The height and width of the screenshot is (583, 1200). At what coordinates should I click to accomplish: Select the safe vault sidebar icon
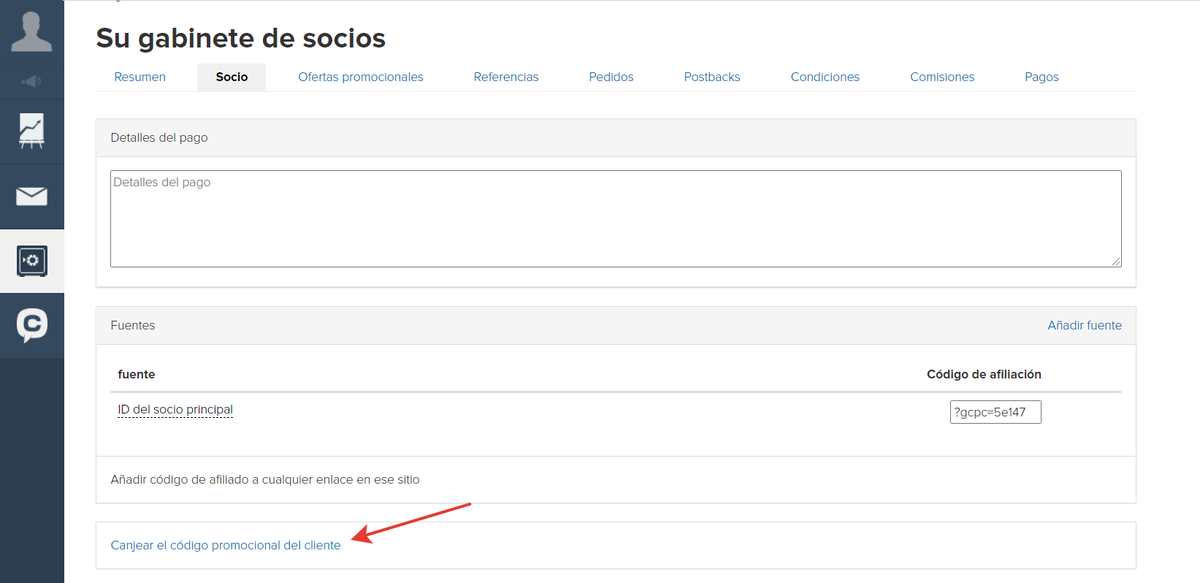[32, 262]
